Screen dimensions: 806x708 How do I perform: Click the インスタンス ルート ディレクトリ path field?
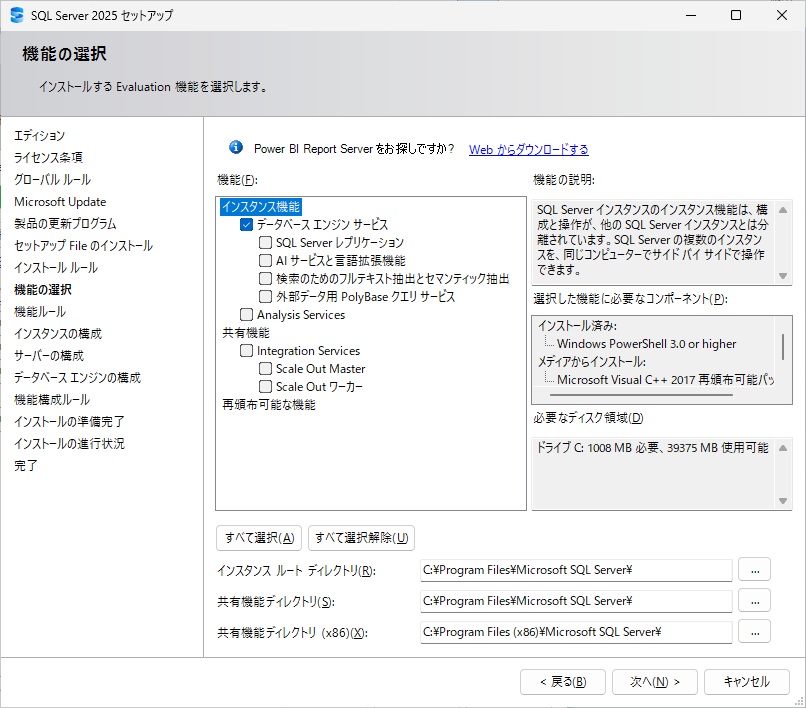pyautogui.click(x=575, y=569)
